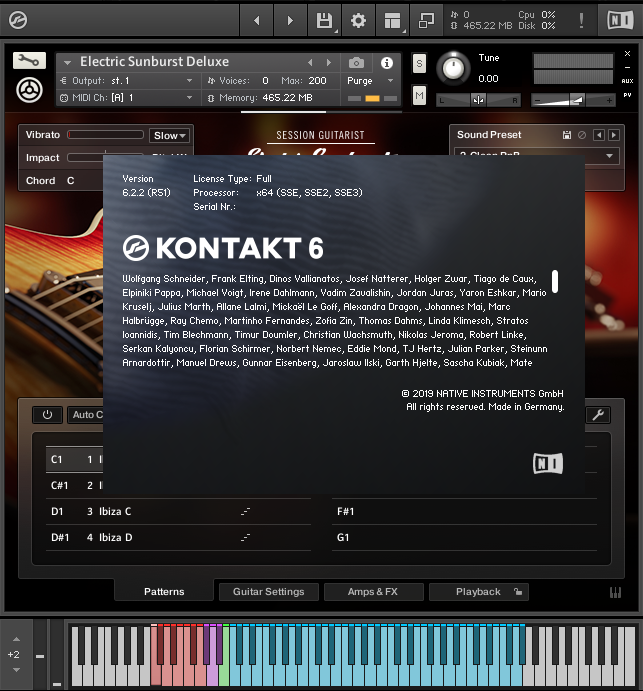Click the instrument circular logo icon
This screenshot has width=643, height=691.
click(29, 90)
